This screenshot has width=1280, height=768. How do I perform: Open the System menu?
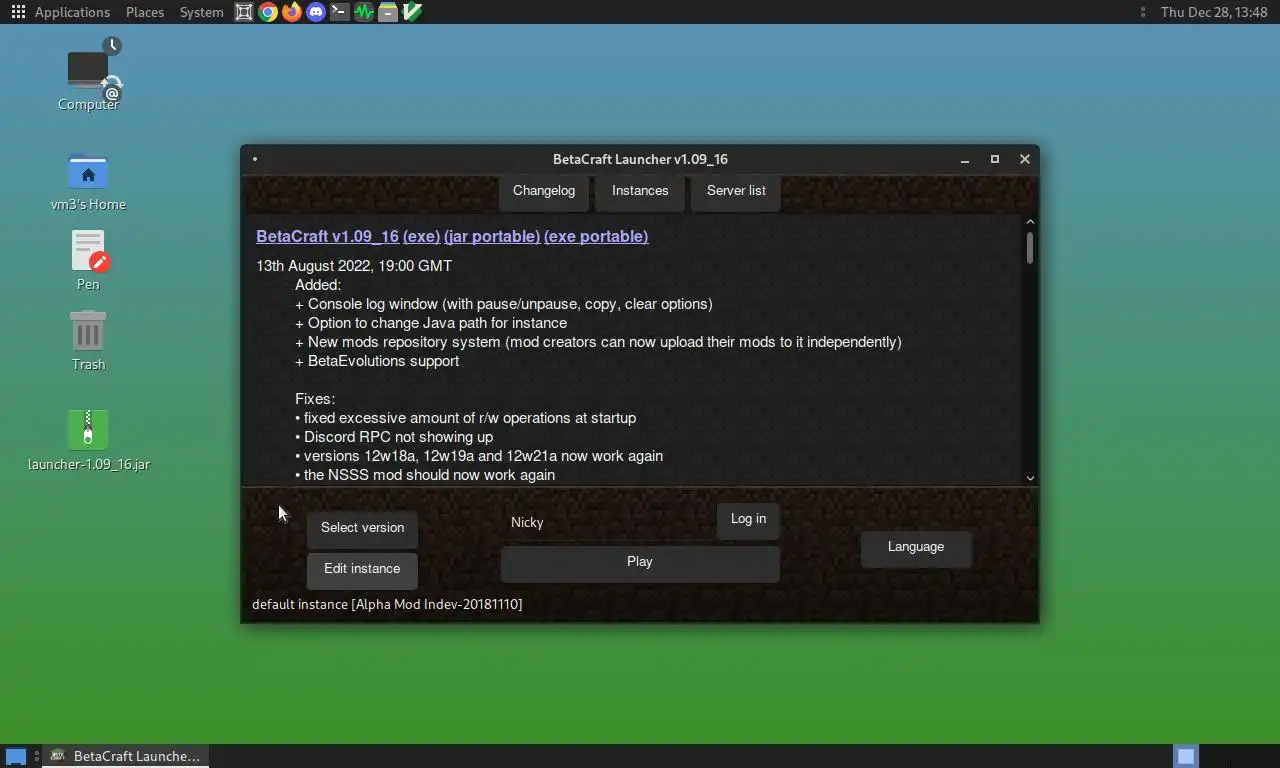tap(201, 12)
